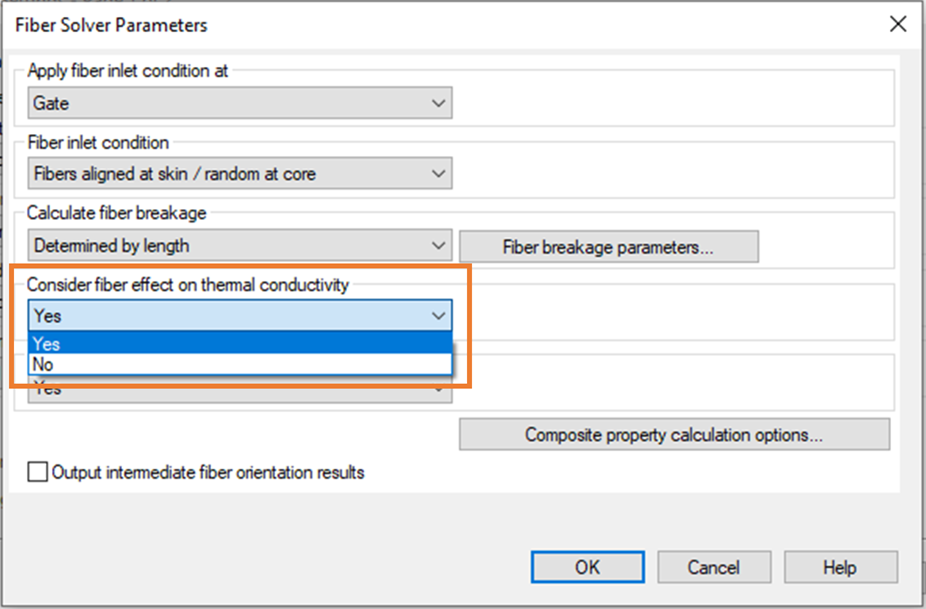Click the partially hidden dropdown below the list
The width and height of the screenshot is (926, 609).
click(240, 390)
